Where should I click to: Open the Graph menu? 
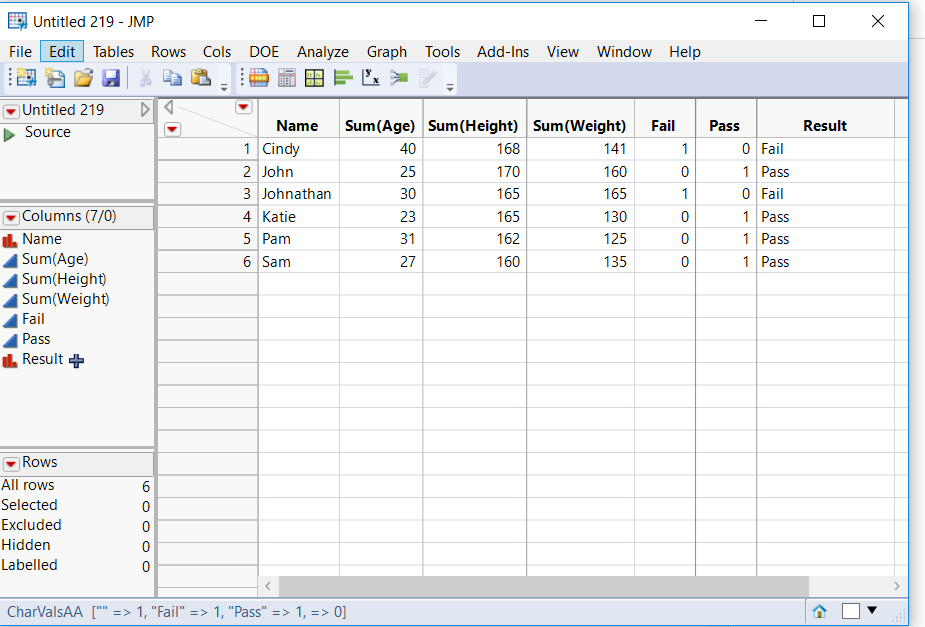coord(387,52)
